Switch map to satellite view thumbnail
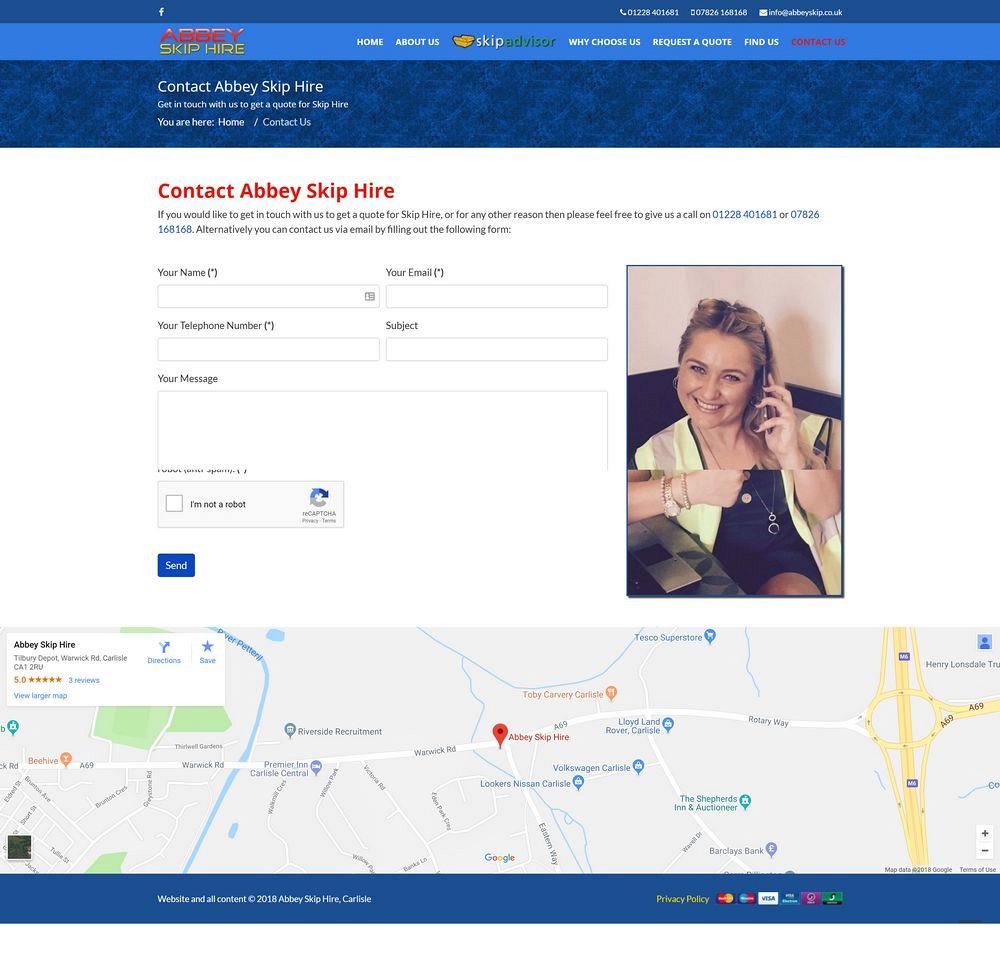The height and width of the screenshot is (961, 1000). [x=20, y=846]
